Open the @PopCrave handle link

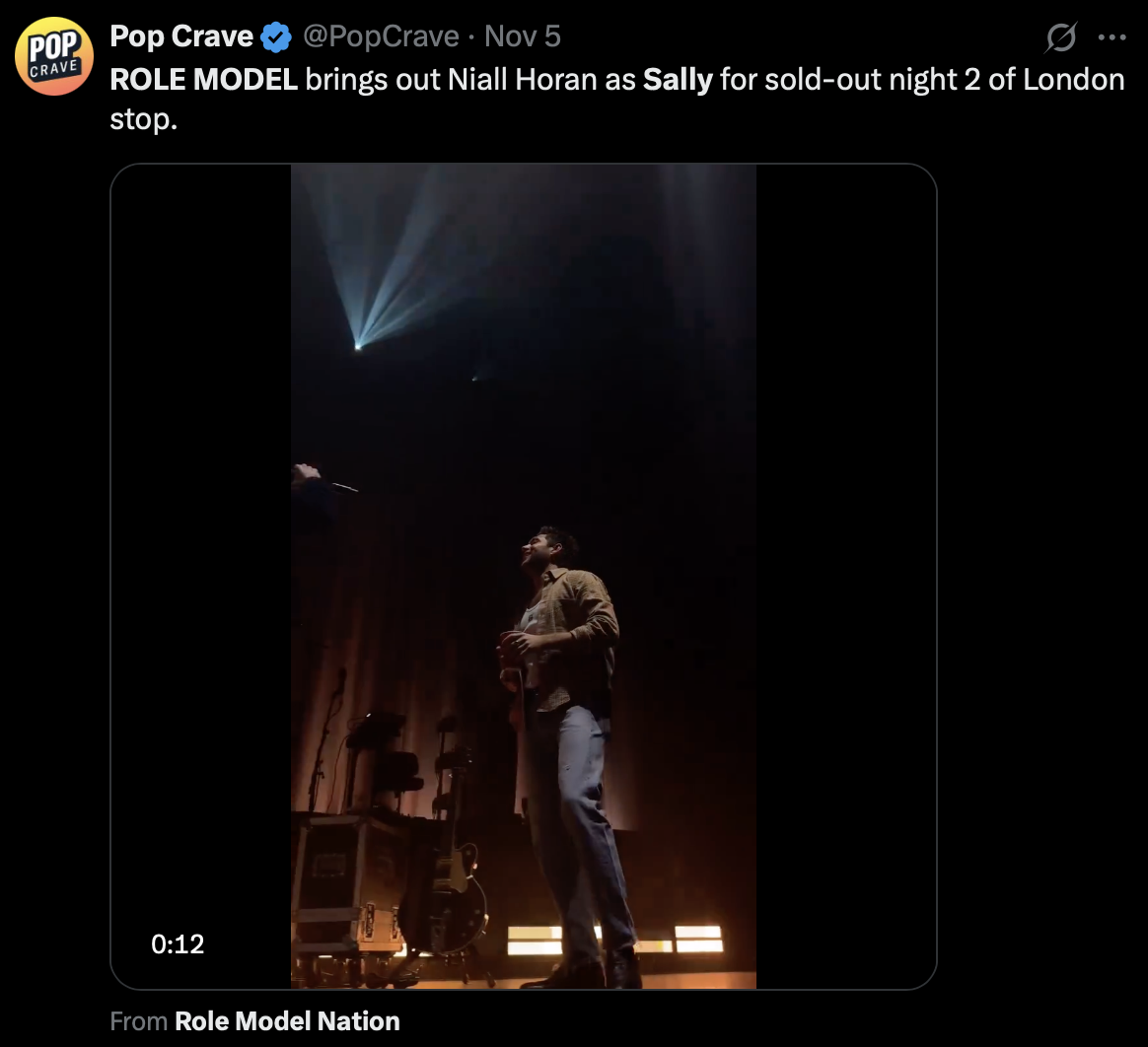(380, 37)
